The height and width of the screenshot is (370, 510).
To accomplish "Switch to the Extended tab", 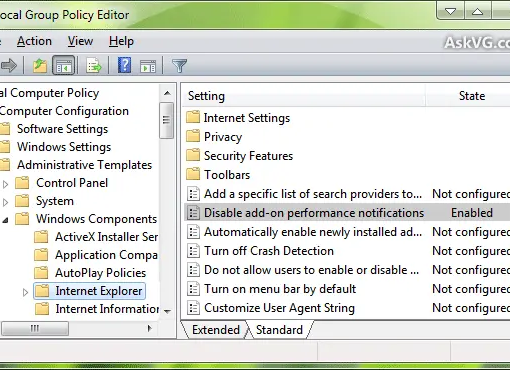I will (x=216, y=330).
